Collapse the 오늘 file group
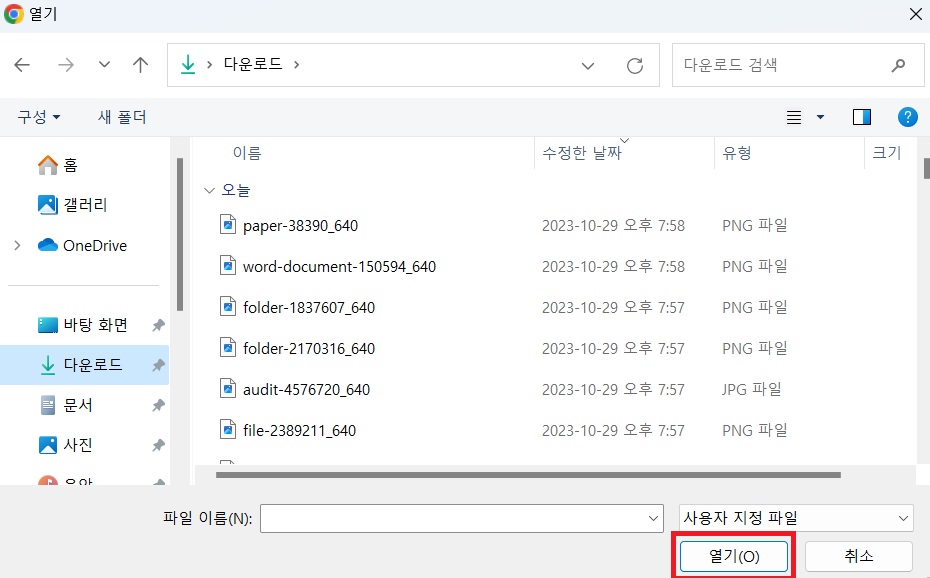This screenshot has width=930, height=578. click(x=210, y=190)
